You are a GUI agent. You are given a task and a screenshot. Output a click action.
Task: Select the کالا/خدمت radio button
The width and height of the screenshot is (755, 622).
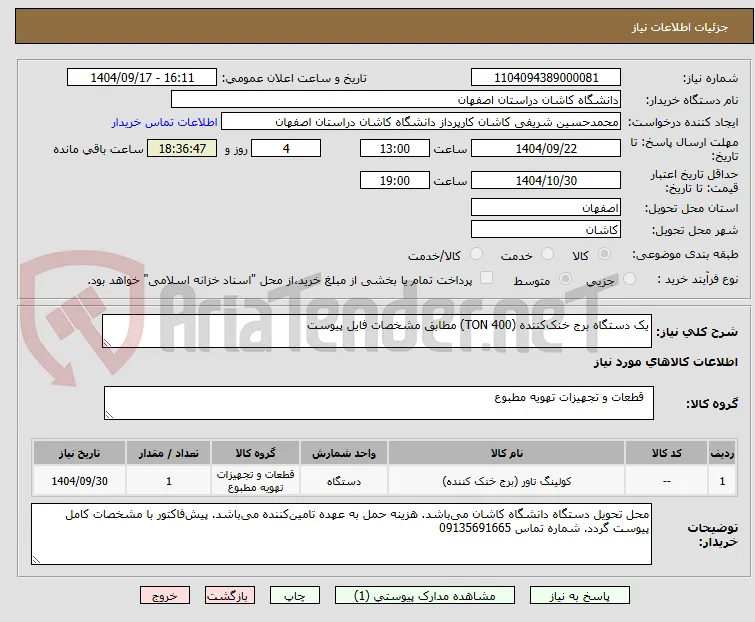tap(476, 254)
